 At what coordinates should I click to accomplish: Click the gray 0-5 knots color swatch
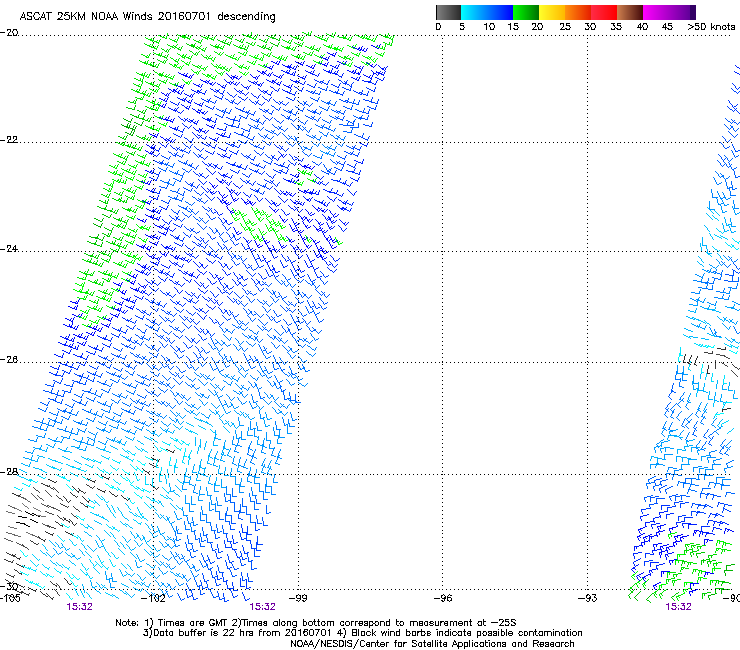(x=448, y=12)
